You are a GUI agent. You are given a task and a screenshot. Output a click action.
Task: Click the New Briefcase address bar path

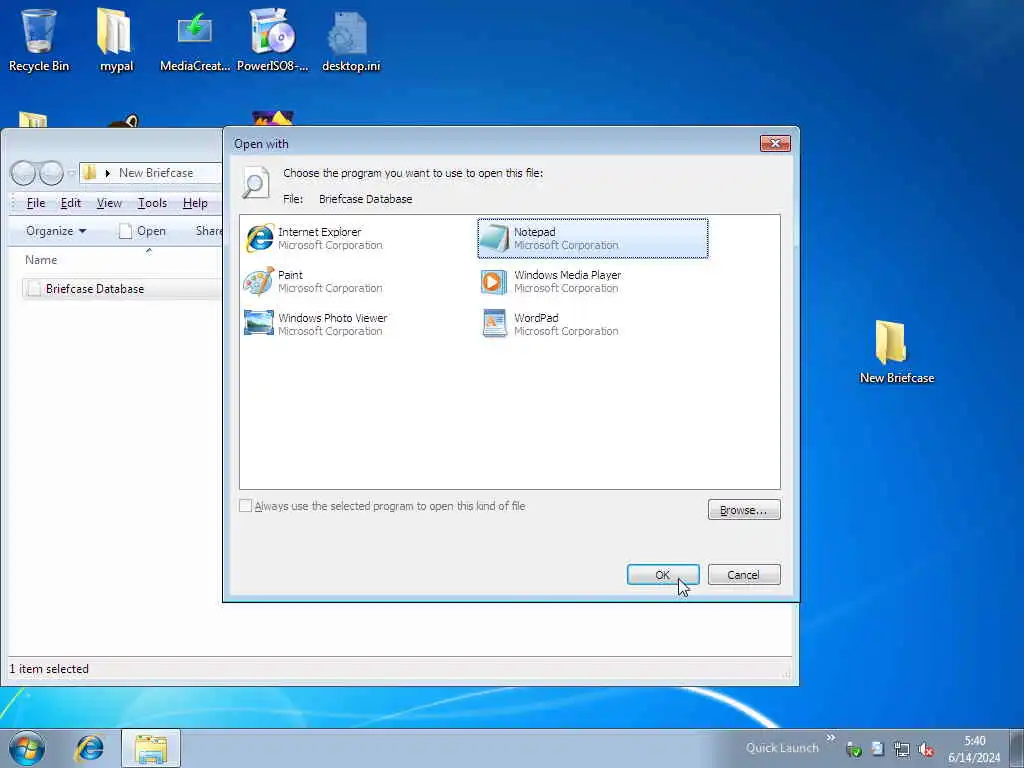pos(155,173)
